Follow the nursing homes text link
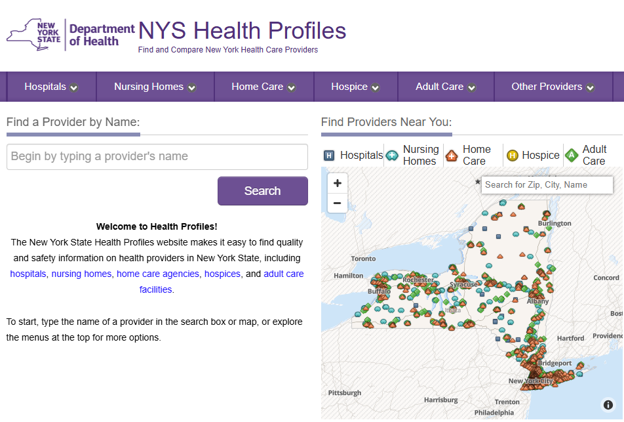This screenshot has height=422, width=624. pyautogui.click(x=82, y=274)
